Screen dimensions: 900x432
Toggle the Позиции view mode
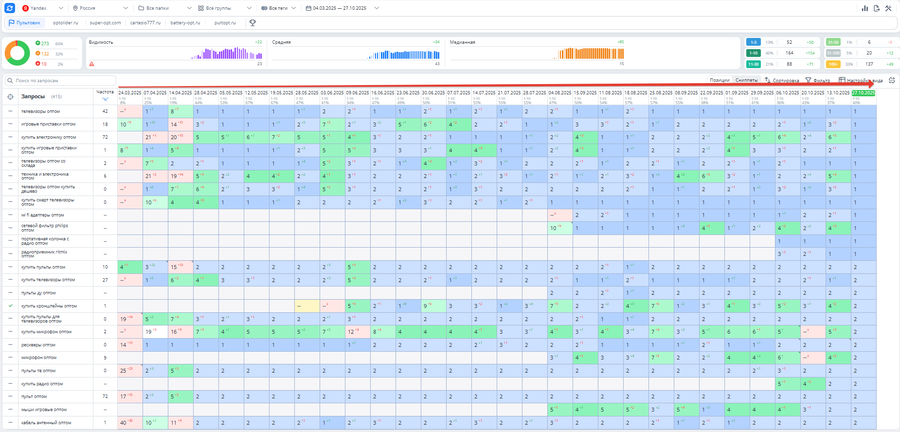coord(719,79)
